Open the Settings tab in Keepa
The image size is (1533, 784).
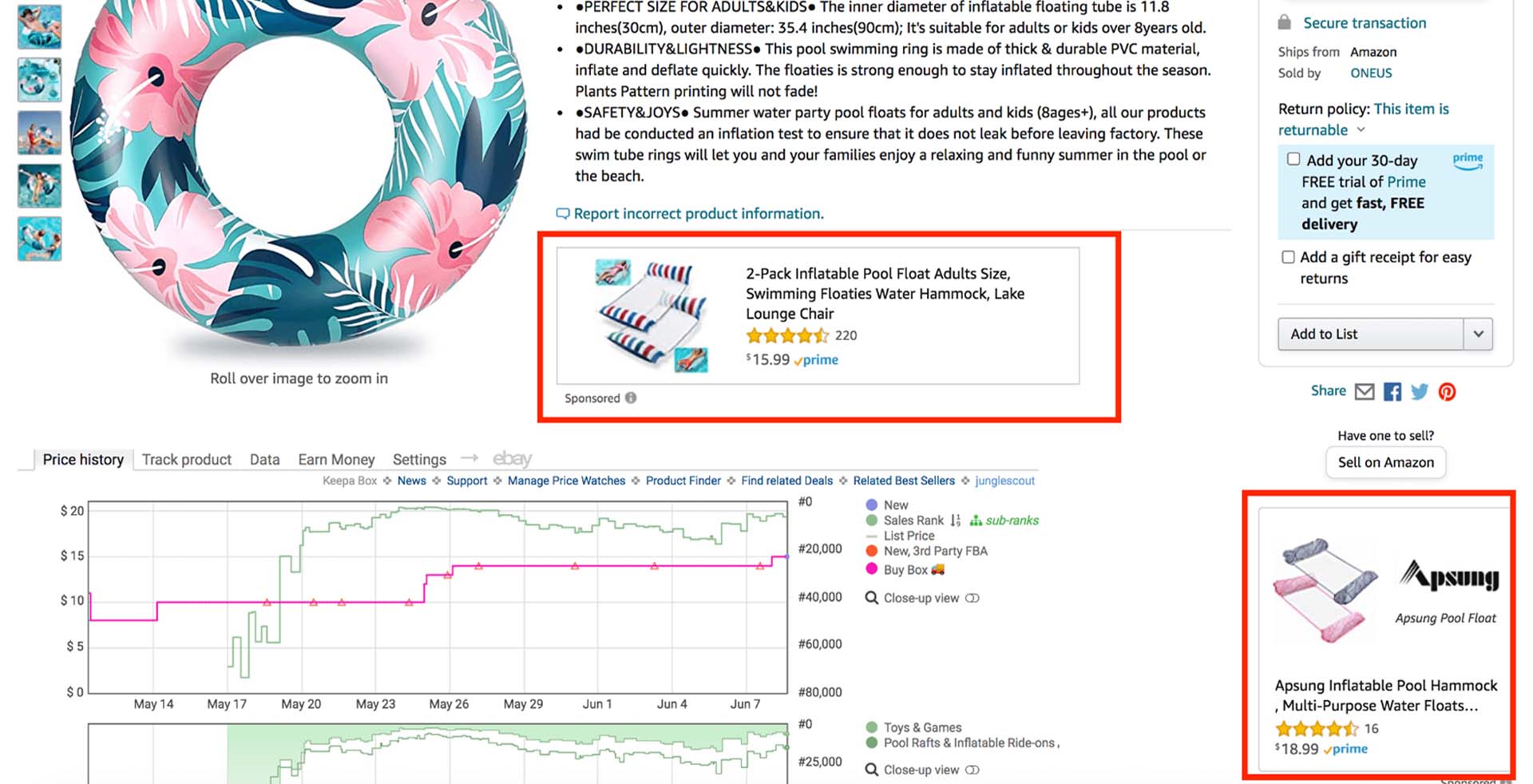pyautogui.click(x=418, y=459)
